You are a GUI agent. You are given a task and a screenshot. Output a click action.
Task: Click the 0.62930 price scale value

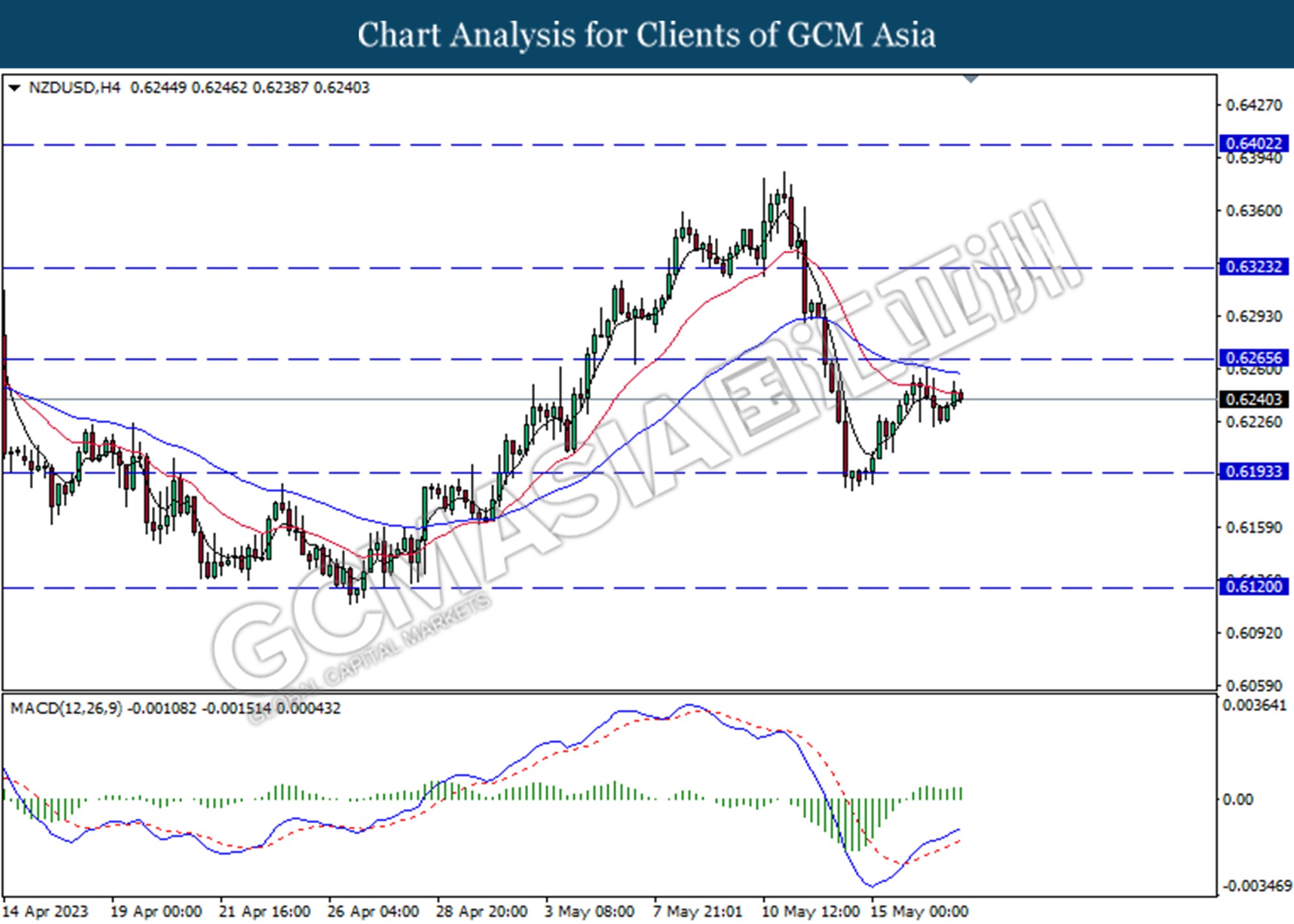(1254, 316)
